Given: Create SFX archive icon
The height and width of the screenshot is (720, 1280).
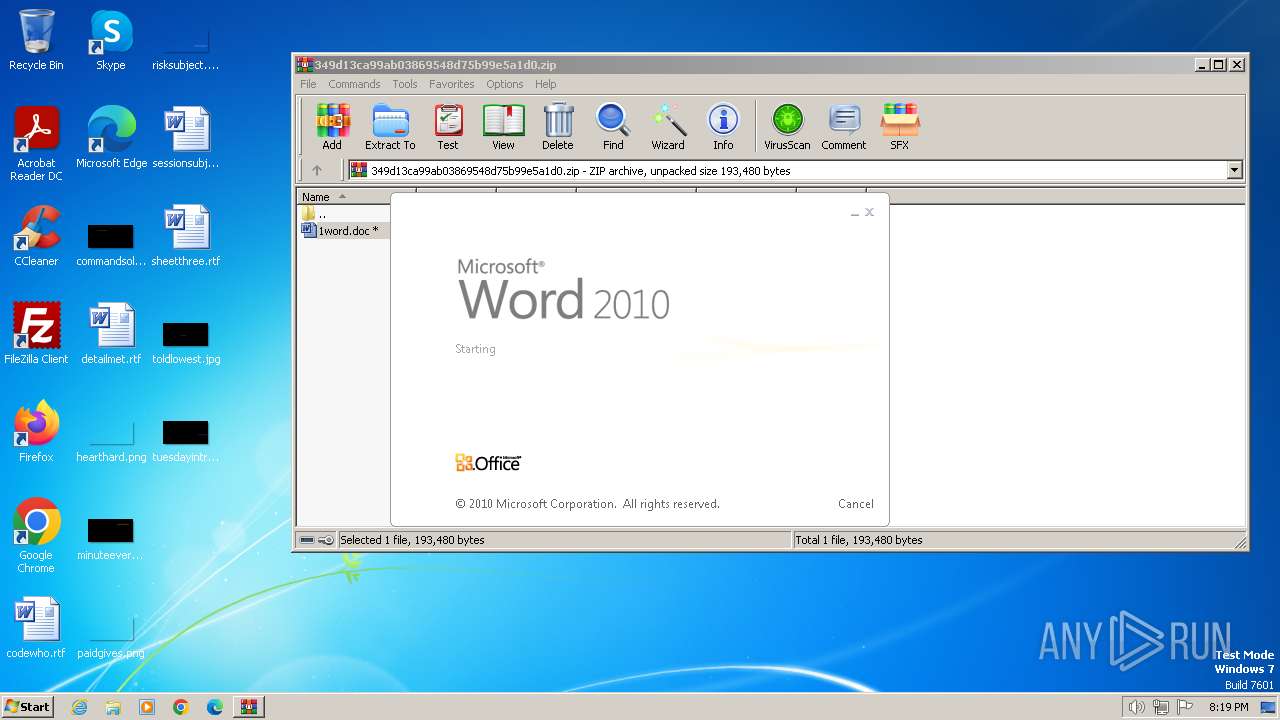Looking at the screenshot, I should click(900, 127).
